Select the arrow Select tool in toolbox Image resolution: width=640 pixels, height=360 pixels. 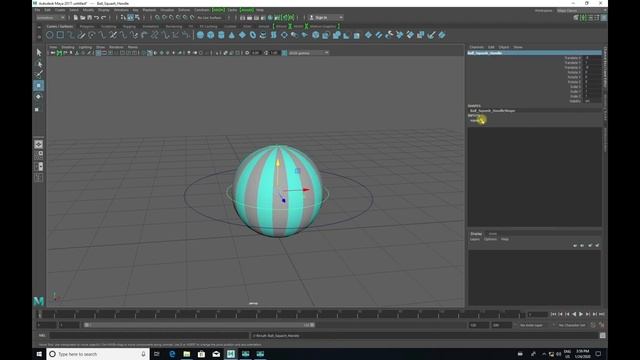click(x=39, y=52)
